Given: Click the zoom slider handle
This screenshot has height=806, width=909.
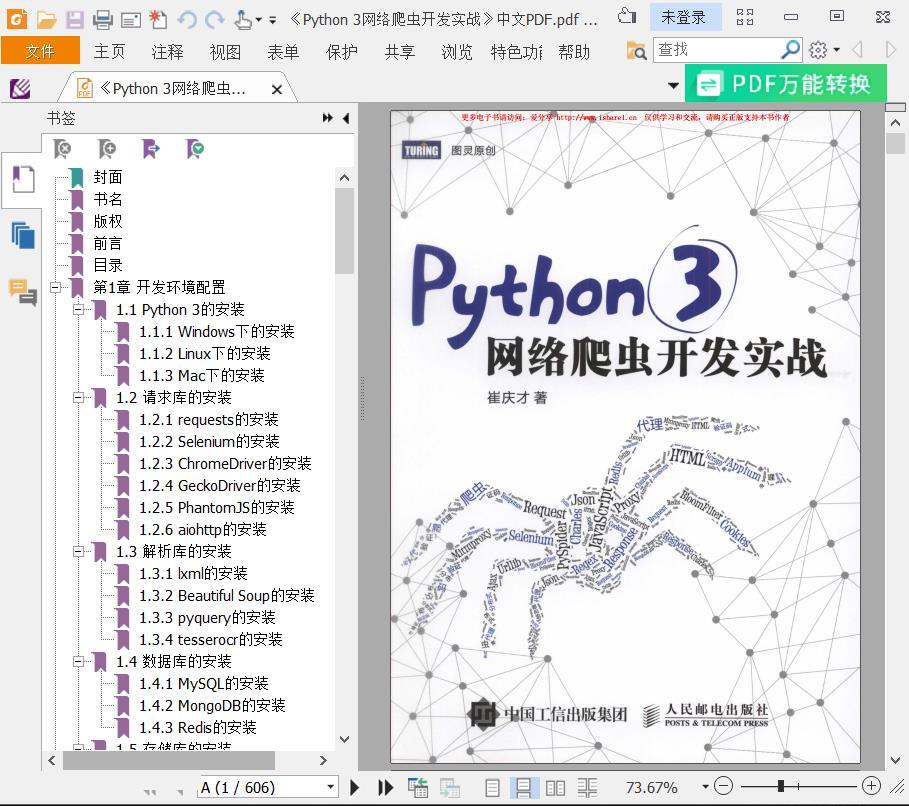Looking at the screenshot, I should pos(781,786).
